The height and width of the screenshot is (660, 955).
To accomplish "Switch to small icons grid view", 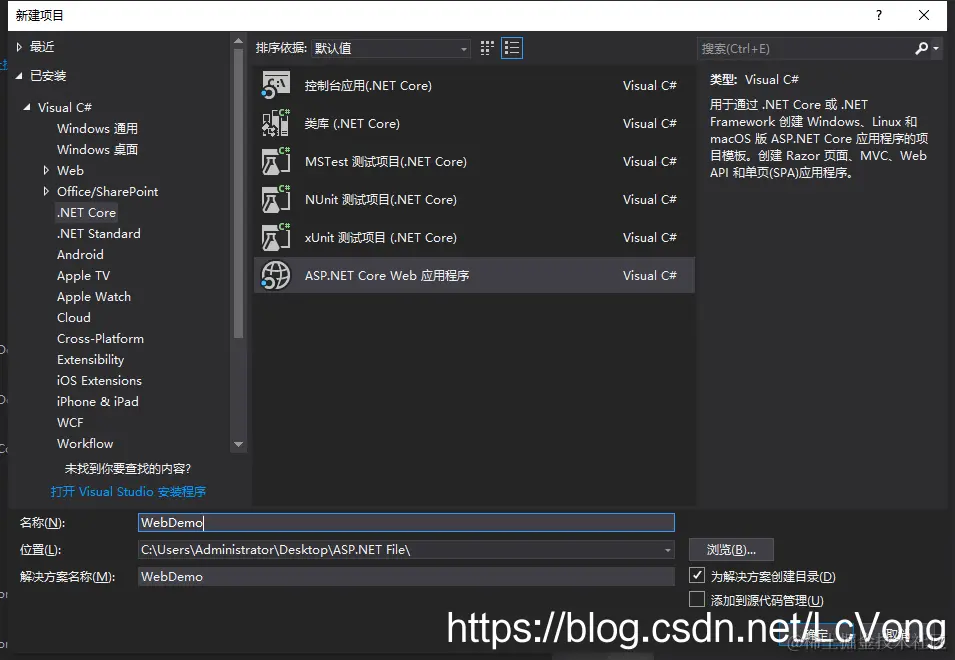I will click(x=487, y=48).
